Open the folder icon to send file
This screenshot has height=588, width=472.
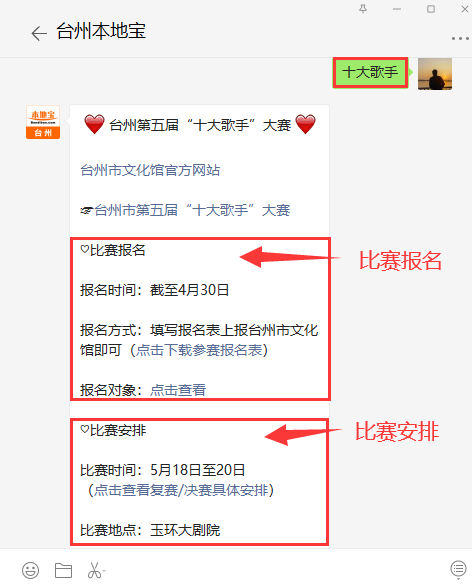coord(63,570)
